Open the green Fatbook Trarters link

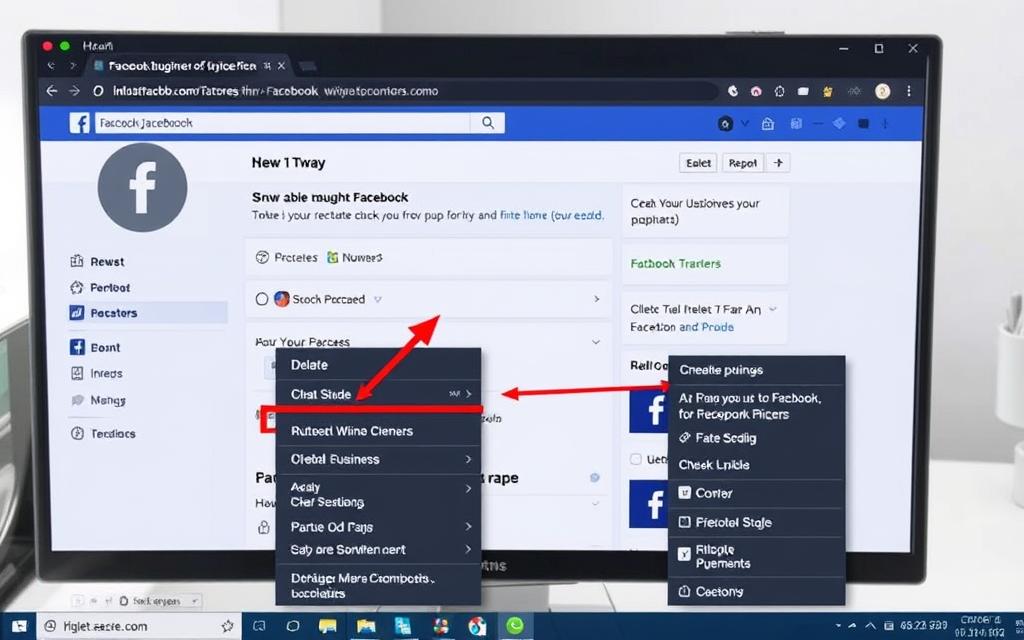tap(675, 264)
